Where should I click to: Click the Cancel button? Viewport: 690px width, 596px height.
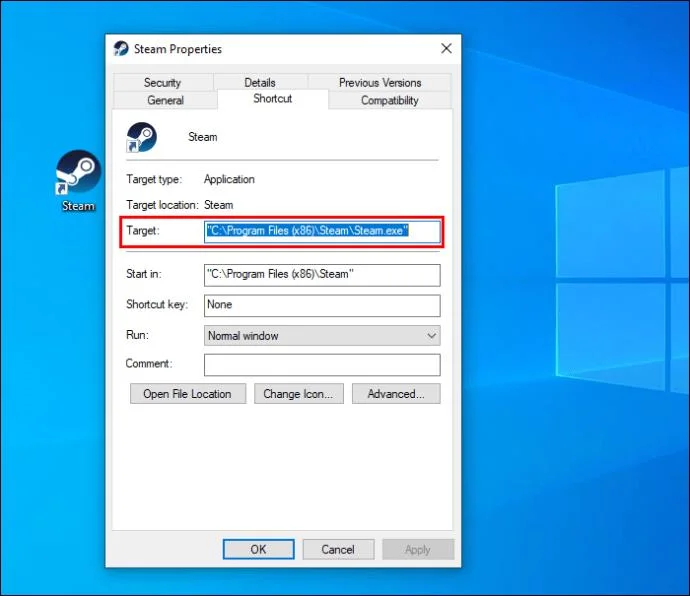coord(338,549)
